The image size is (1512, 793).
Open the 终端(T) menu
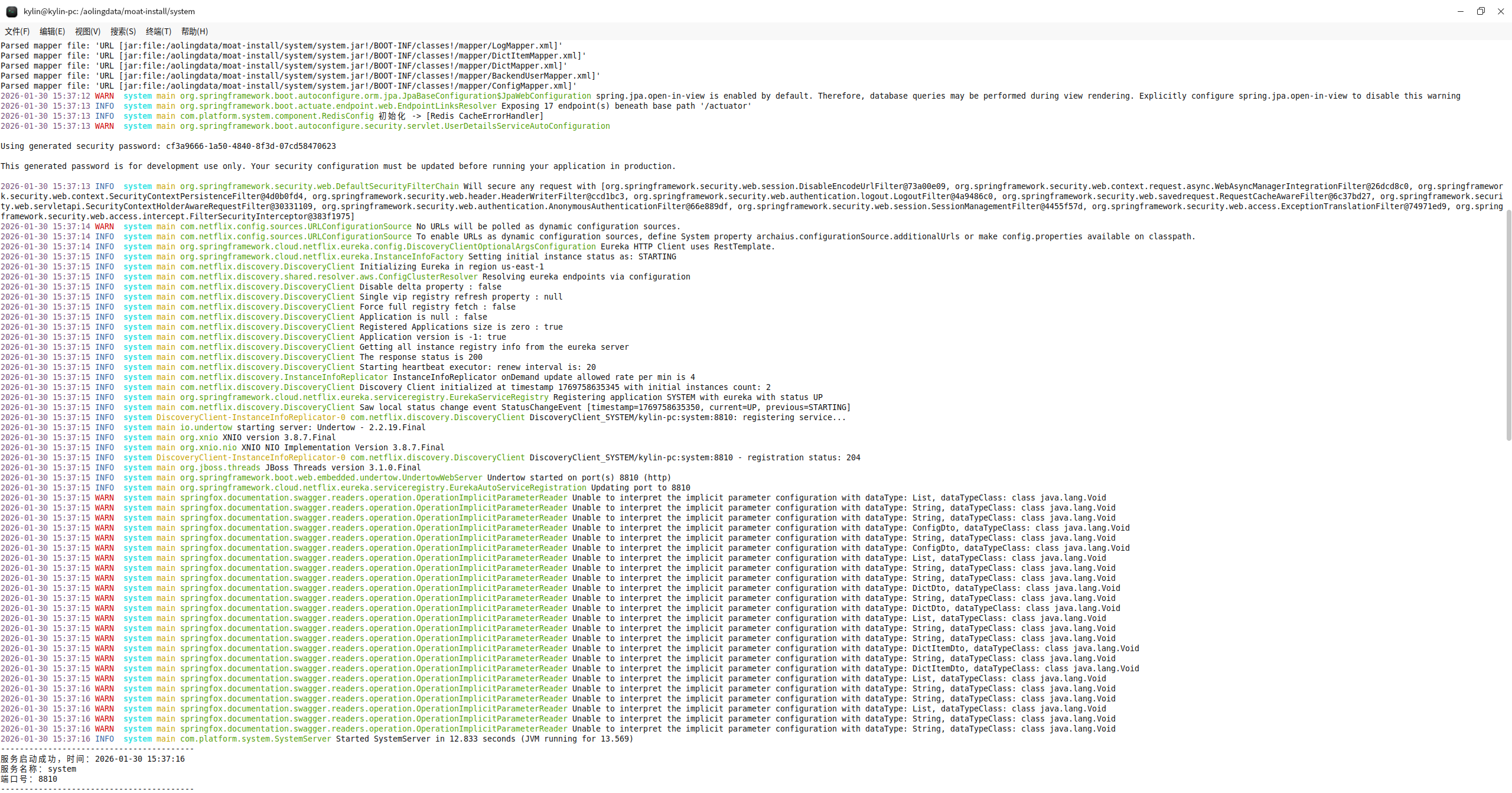(x=158, y=31)
